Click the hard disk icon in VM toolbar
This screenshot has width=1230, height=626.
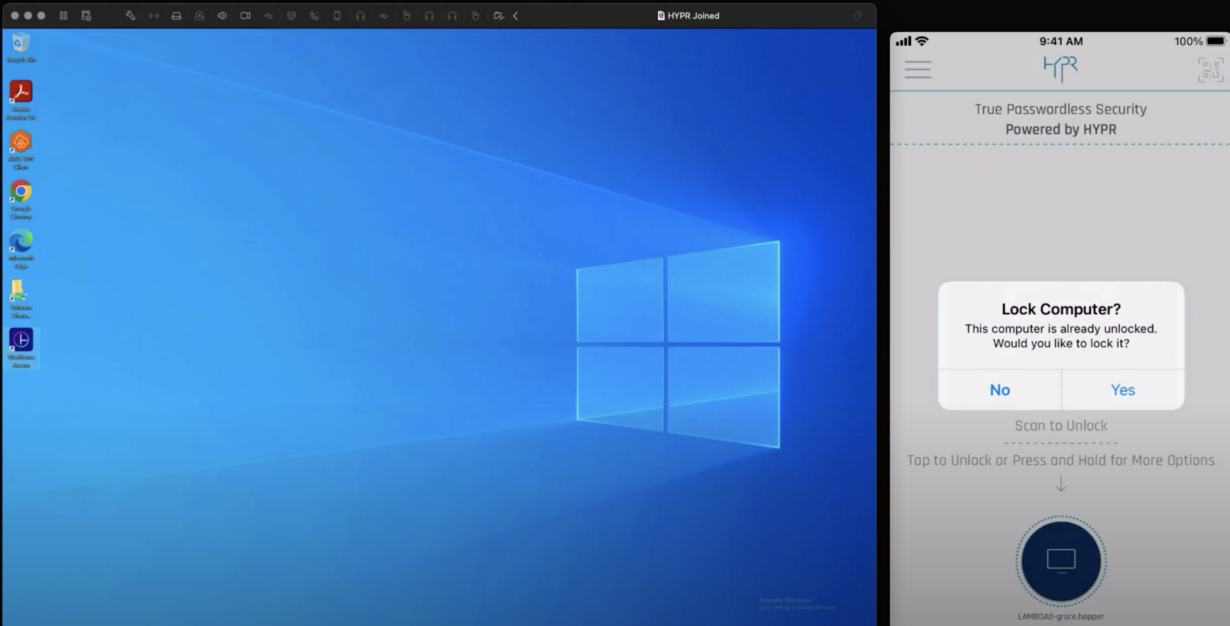click(x=176, y=16)
